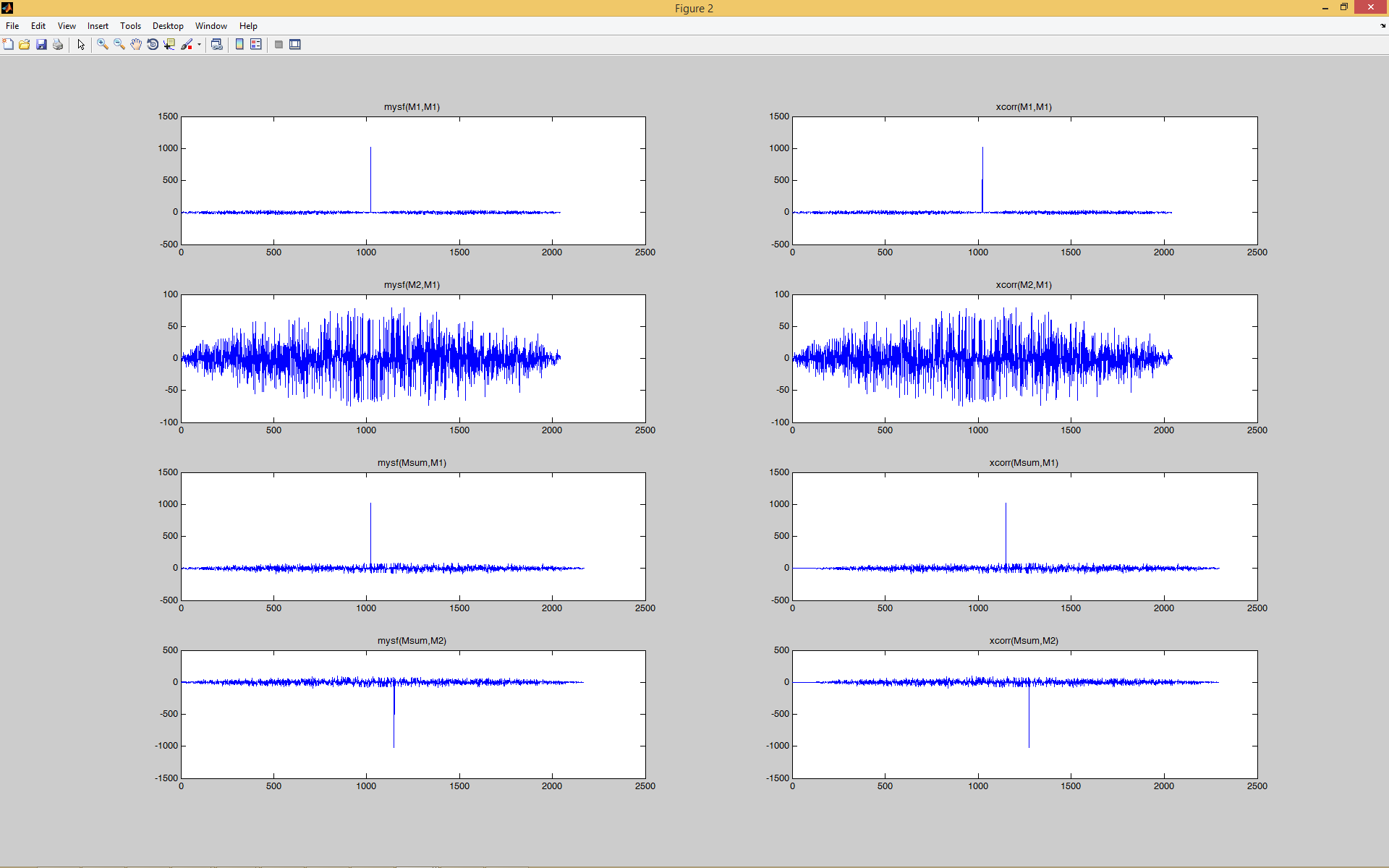Click the Link Plot icon
This screenshot has width=1389, height=868.
point(216,45)
